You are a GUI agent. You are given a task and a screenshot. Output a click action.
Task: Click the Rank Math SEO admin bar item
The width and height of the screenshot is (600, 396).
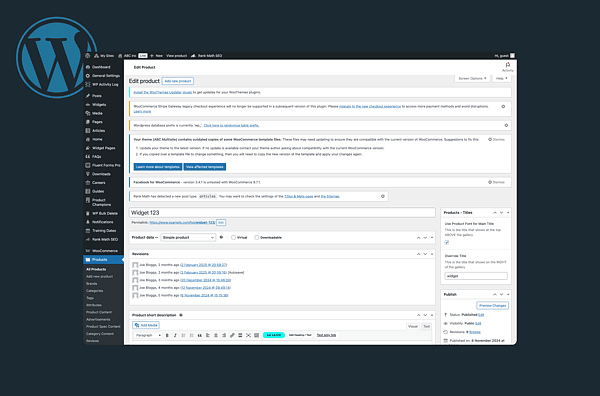pyautogui.click(x=207, y=55)
